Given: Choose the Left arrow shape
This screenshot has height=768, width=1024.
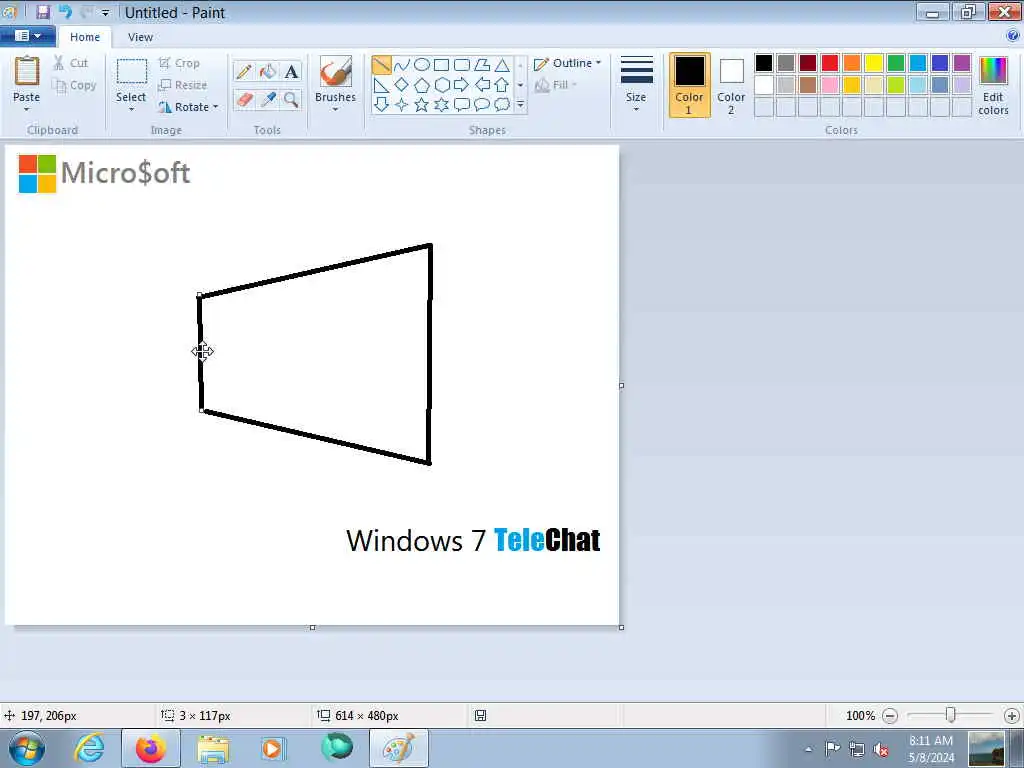Looking at the screenshot, I should [x=482, y=85].
